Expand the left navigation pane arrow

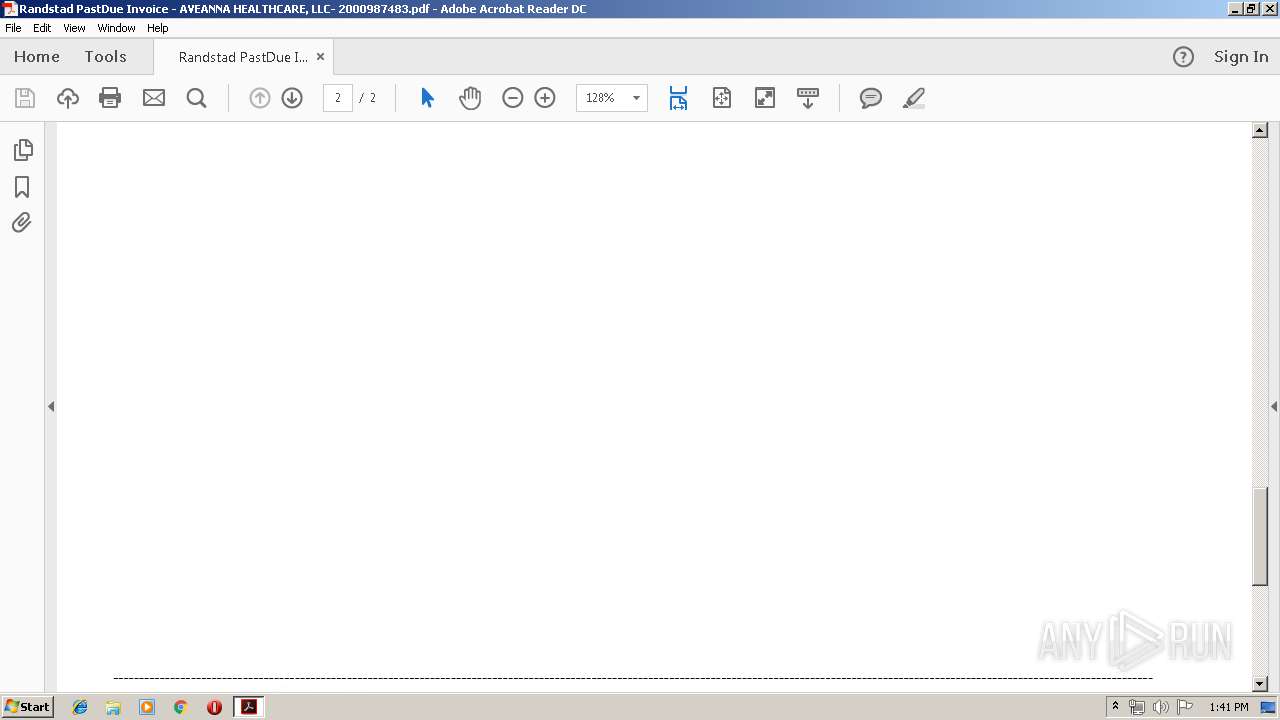point(51,406)
